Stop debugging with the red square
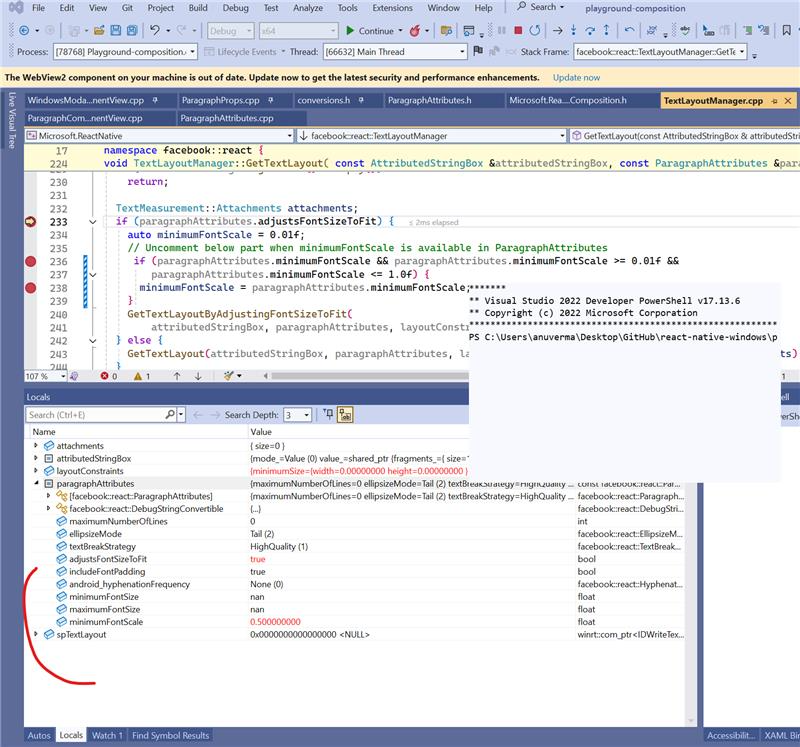Image resolution: width=800 pixels, height=747 pixels. [518, 31]
